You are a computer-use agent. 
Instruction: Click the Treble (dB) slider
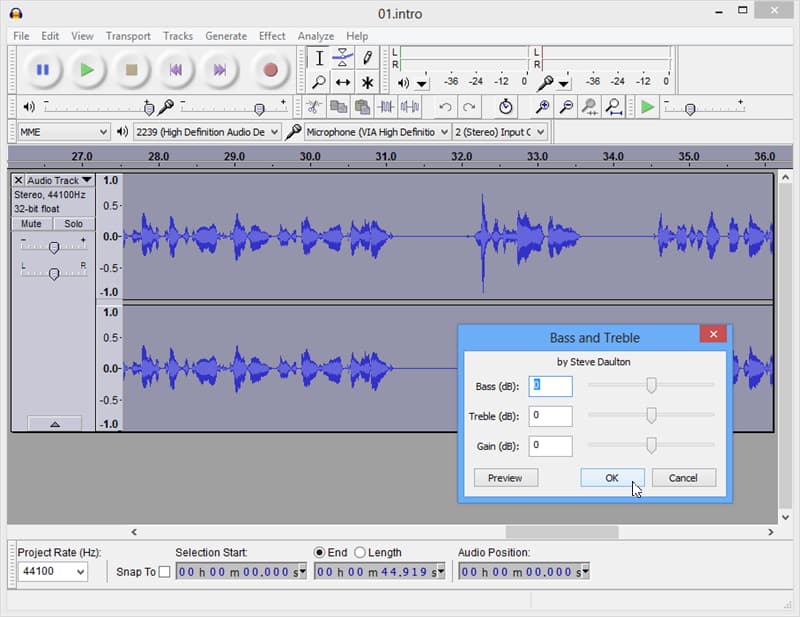click(651, 415)
